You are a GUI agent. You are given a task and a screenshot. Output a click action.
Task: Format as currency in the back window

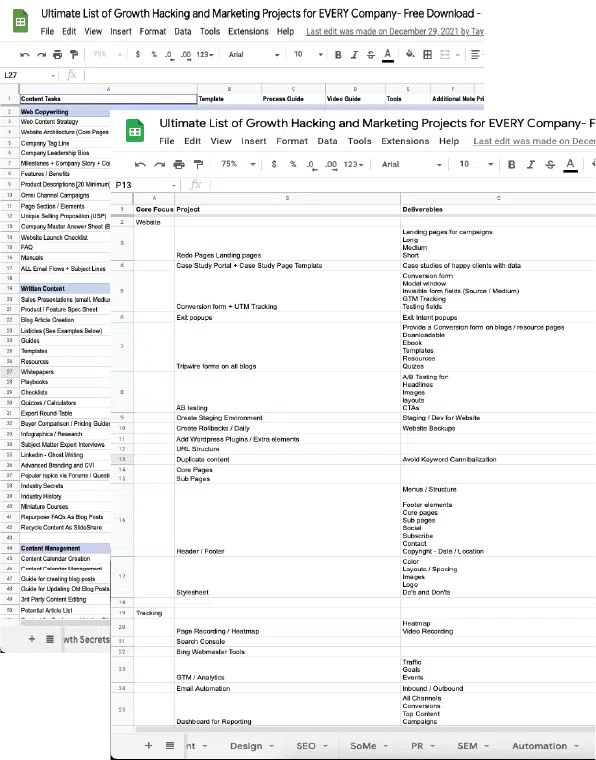tap(138, 54)
